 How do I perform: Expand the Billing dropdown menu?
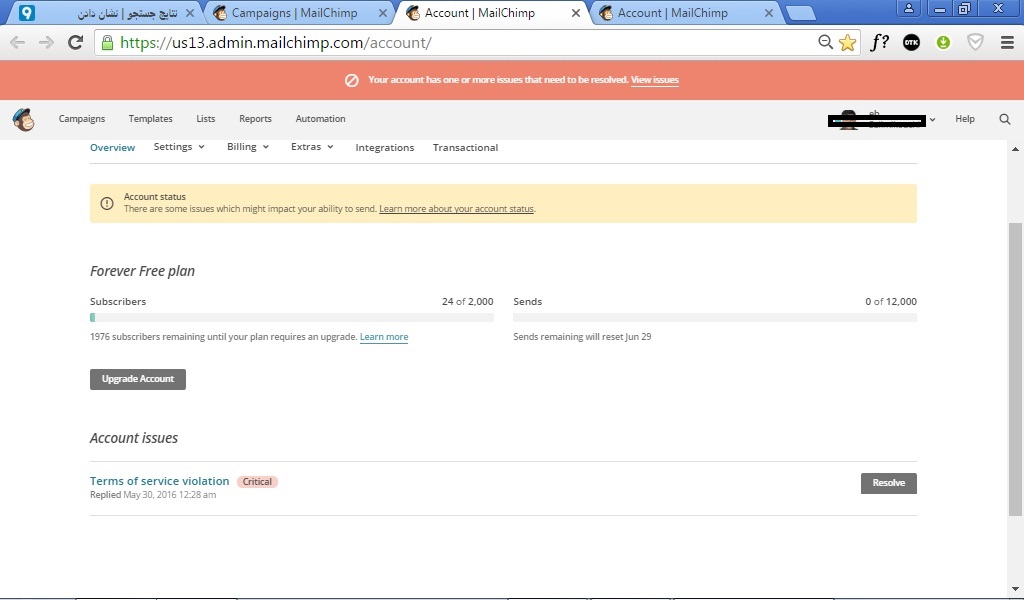pos(248,147)
